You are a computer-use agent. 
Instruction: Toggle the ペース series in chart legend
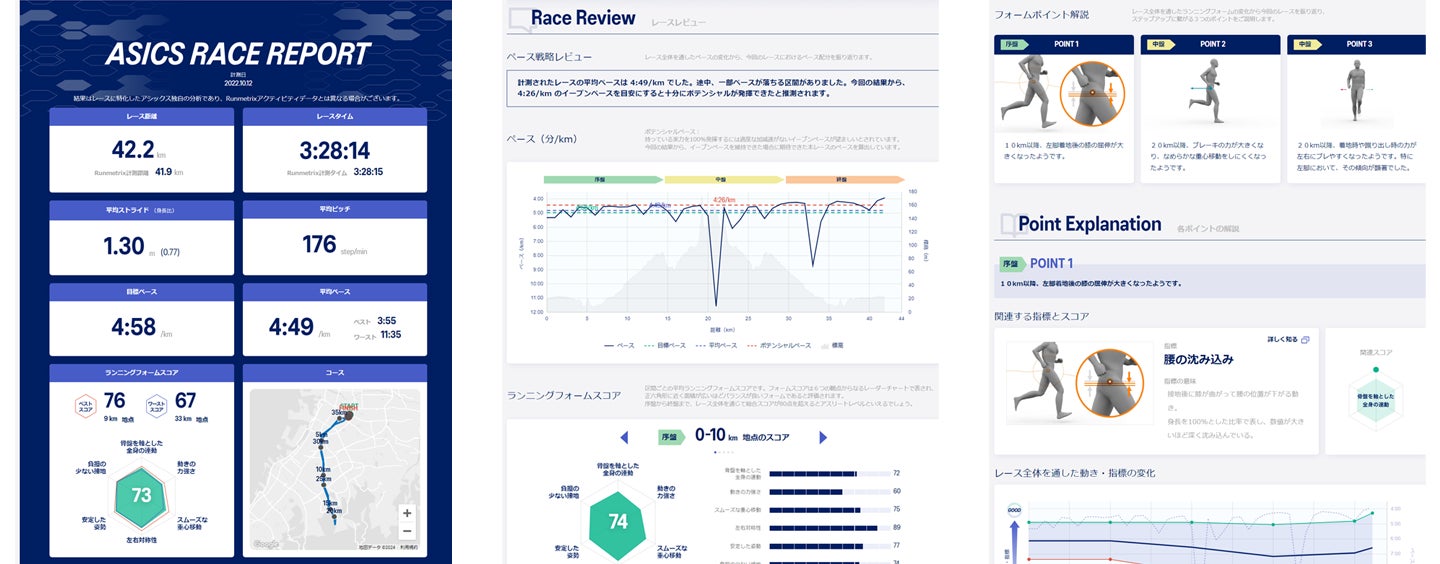pyautogui.click(x=620, y=345)
